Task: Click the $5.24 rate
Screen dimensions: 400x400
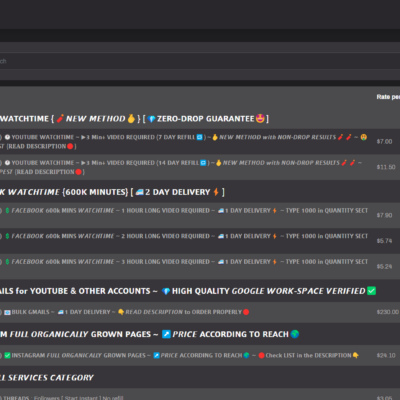Action: (384, 267)
